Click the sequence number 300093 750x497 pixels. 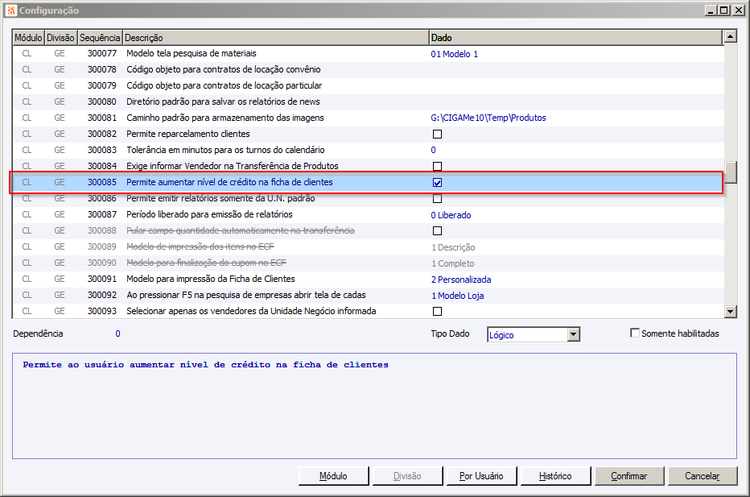(102, 311)
